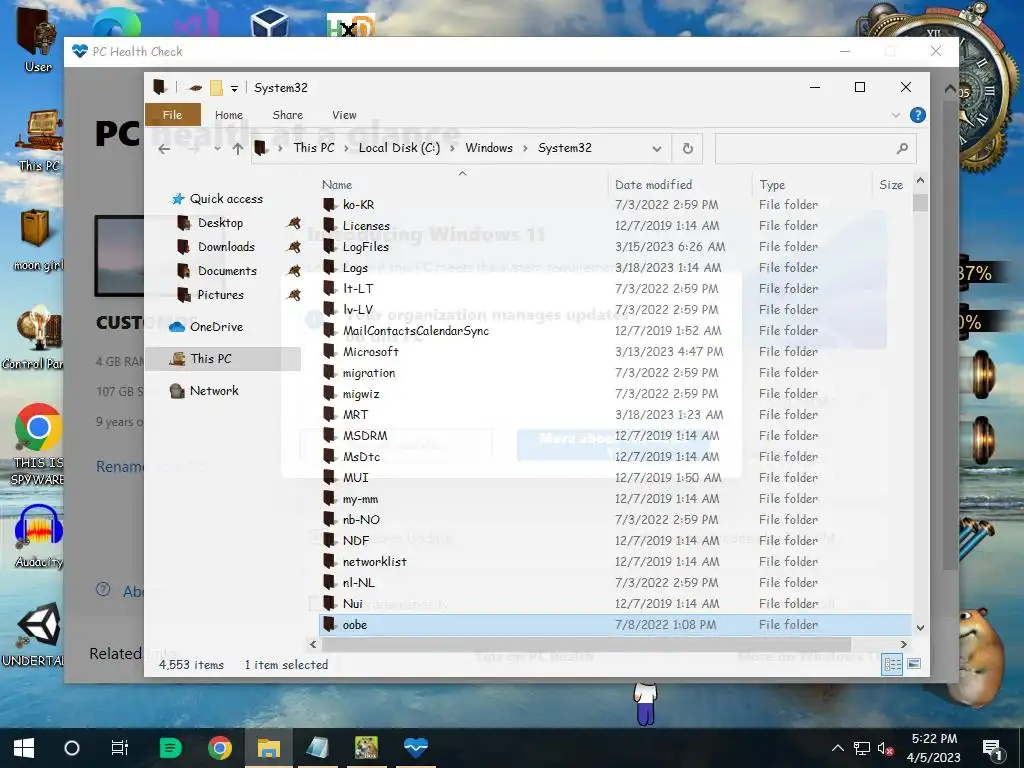Viewport: 1024px width, 768px height.
Task: Sort by the Size column header
Action: [891, 185]
